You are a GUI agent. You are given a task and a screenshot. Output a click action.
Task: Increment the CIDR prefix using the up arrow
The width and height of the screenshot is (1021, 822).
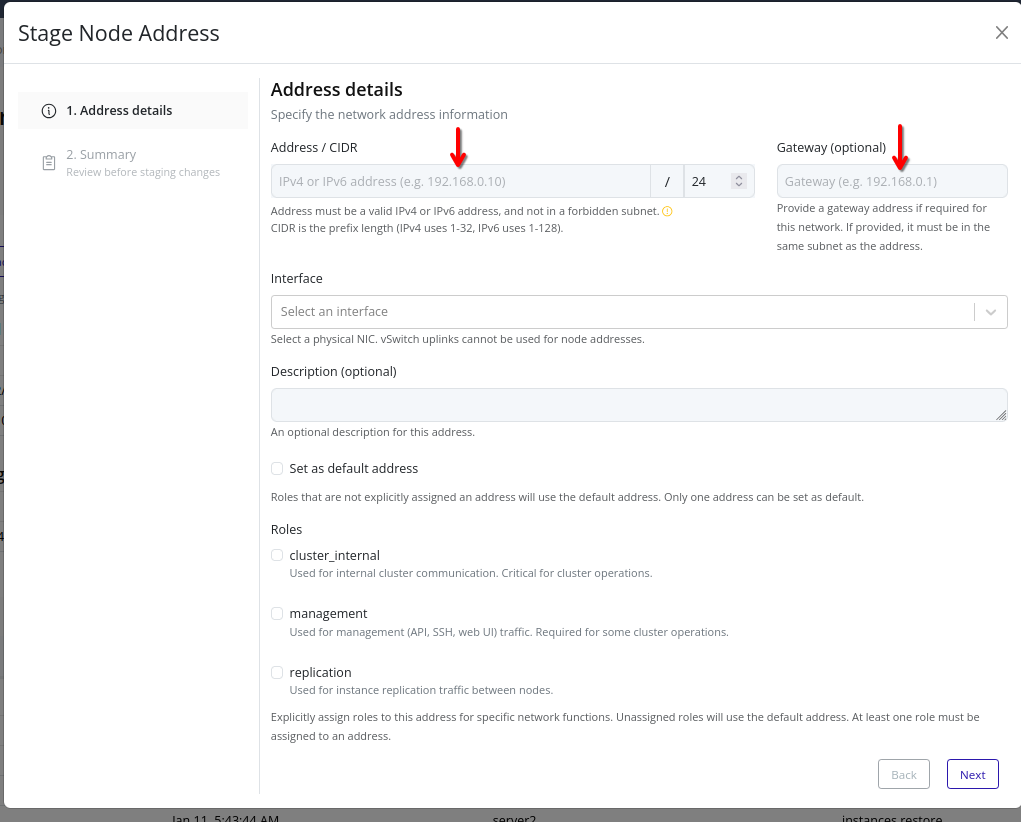pyautogui.click(x=737, y=175)
